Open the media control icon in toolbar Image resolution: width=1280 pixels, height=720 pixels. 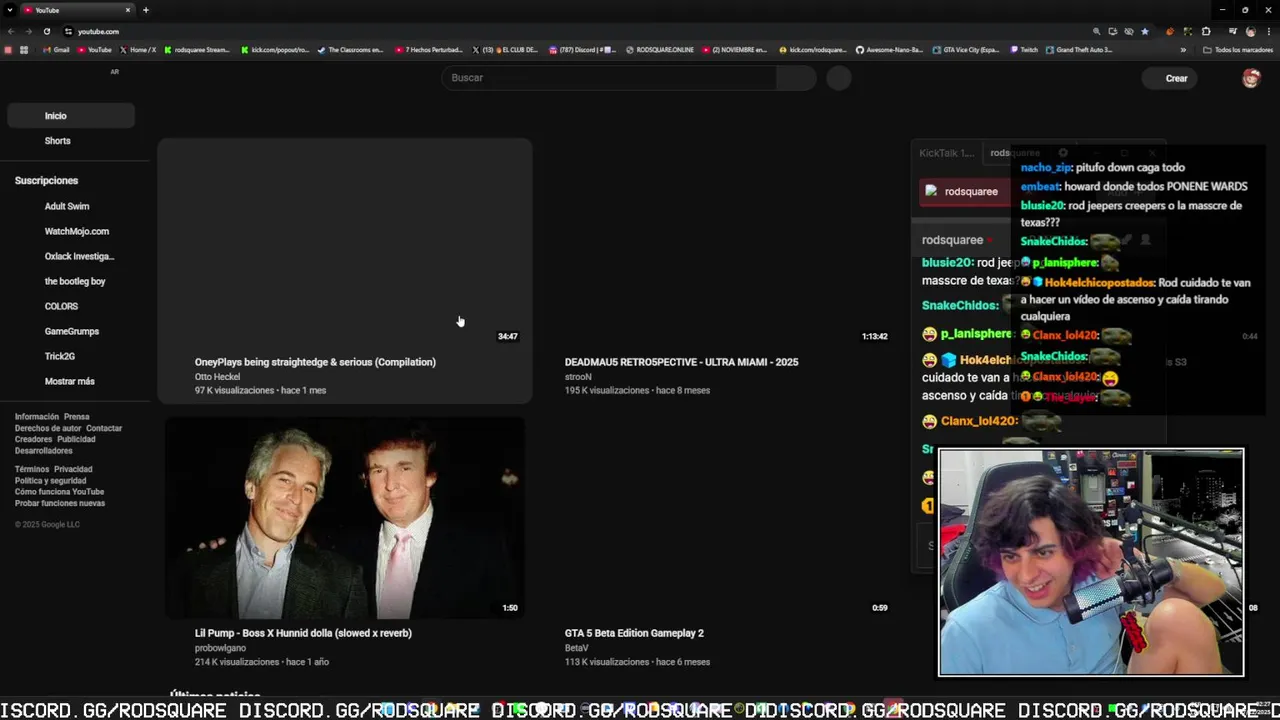click(1233, 31)
